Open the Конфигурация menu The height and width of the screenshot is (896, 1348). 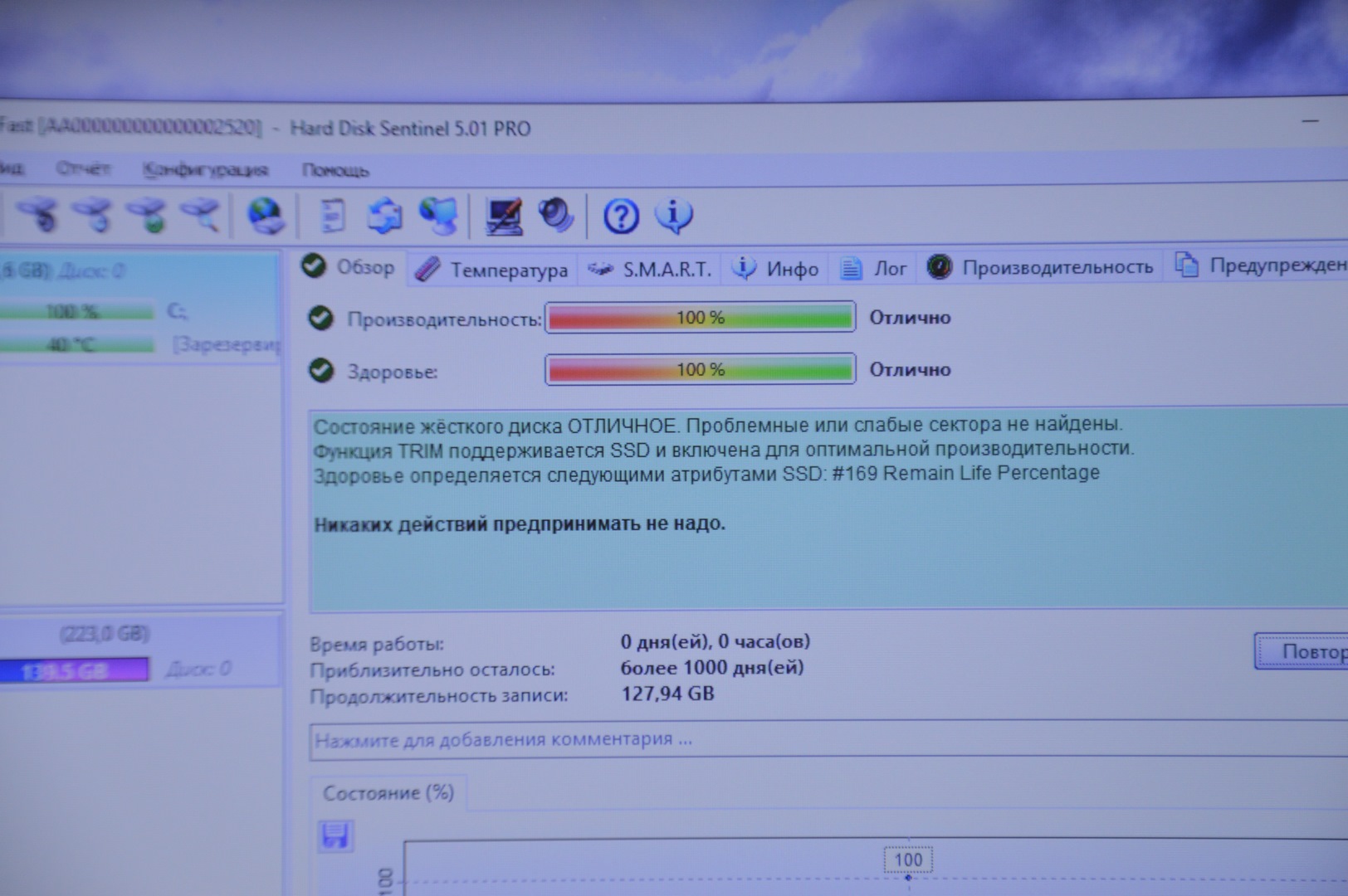click(205, 170)
